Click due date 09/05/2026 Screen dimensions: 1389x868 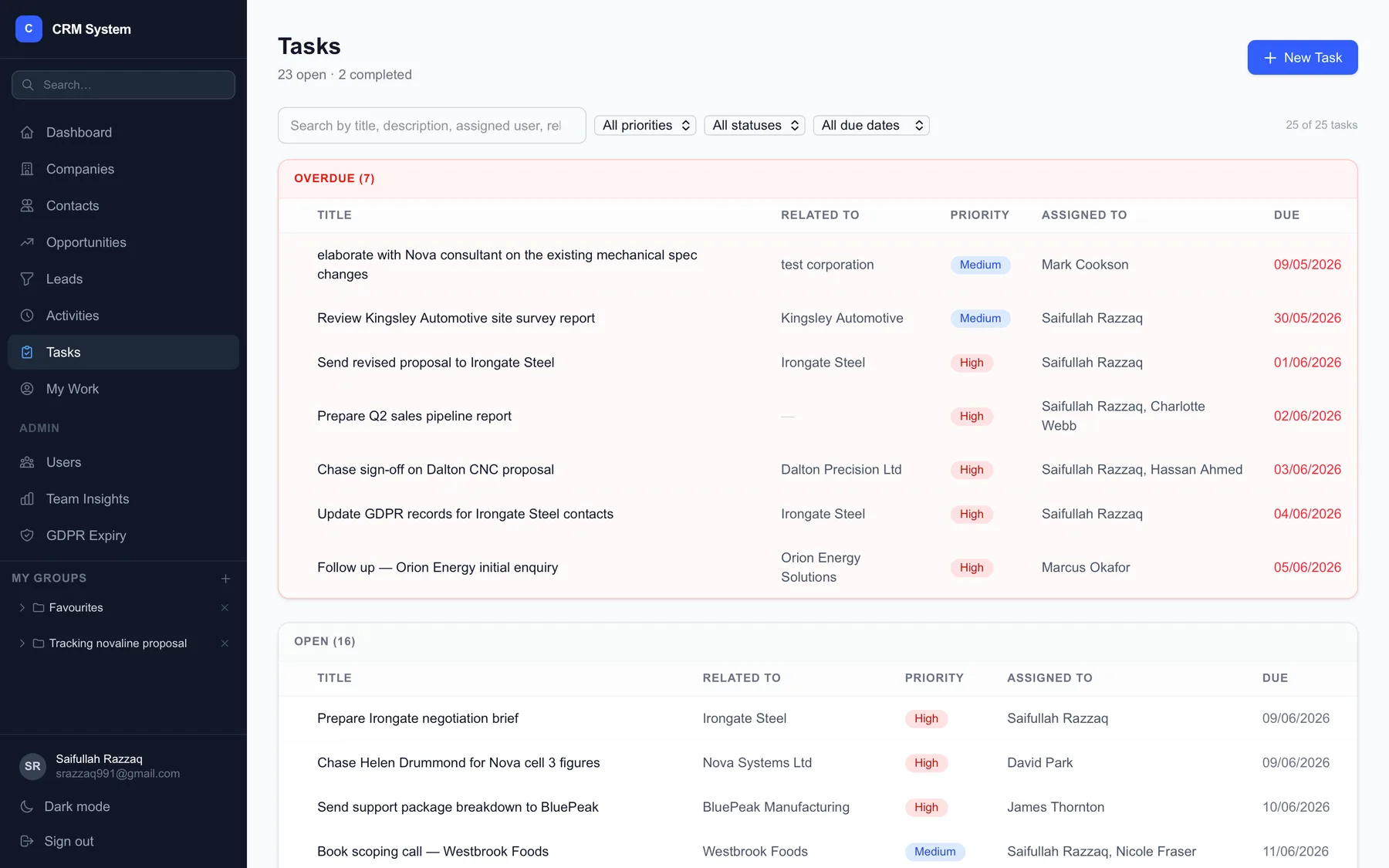pos(1307,265)
